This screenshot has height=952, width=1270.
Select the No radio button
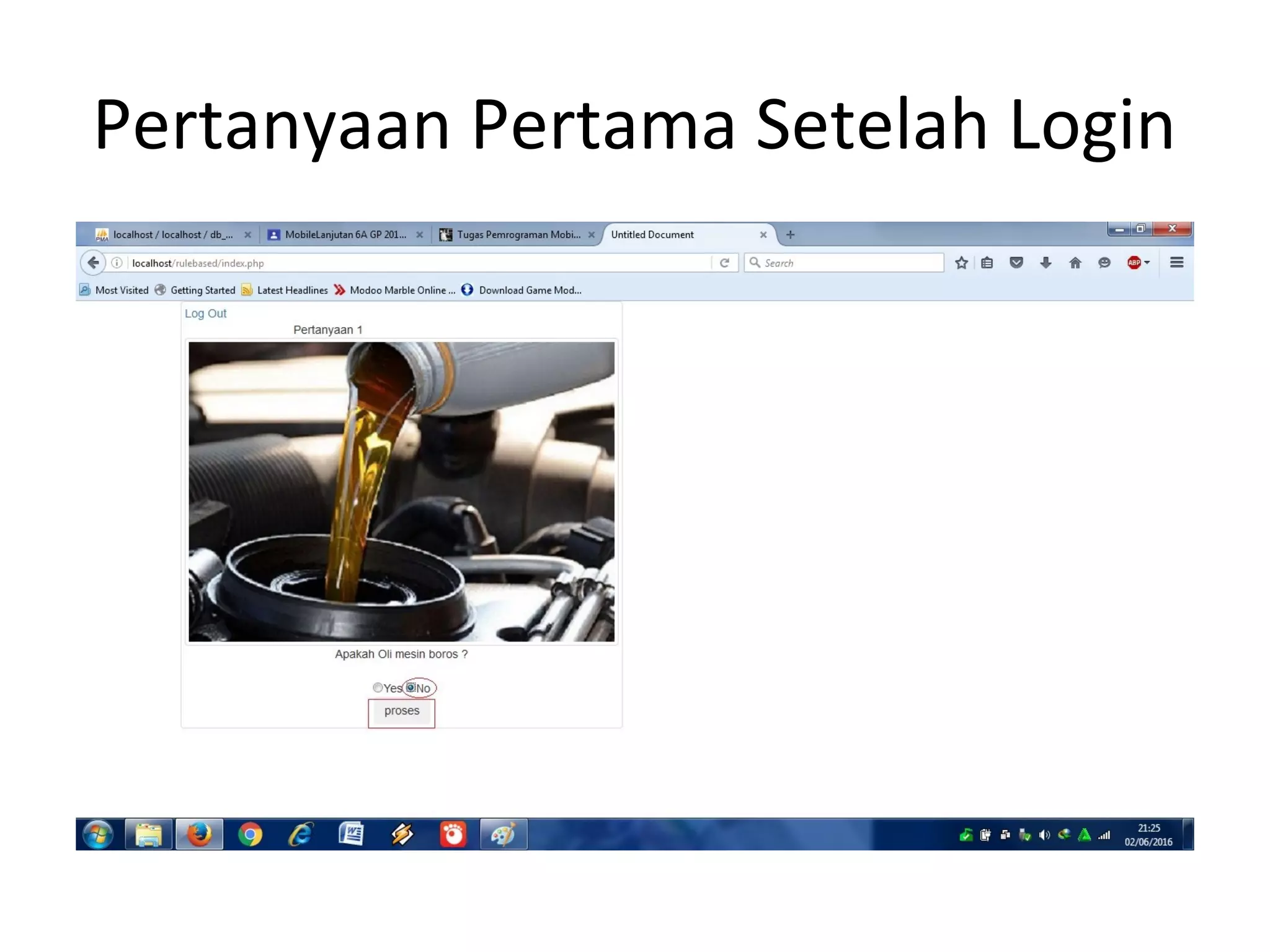click(411, 687)
